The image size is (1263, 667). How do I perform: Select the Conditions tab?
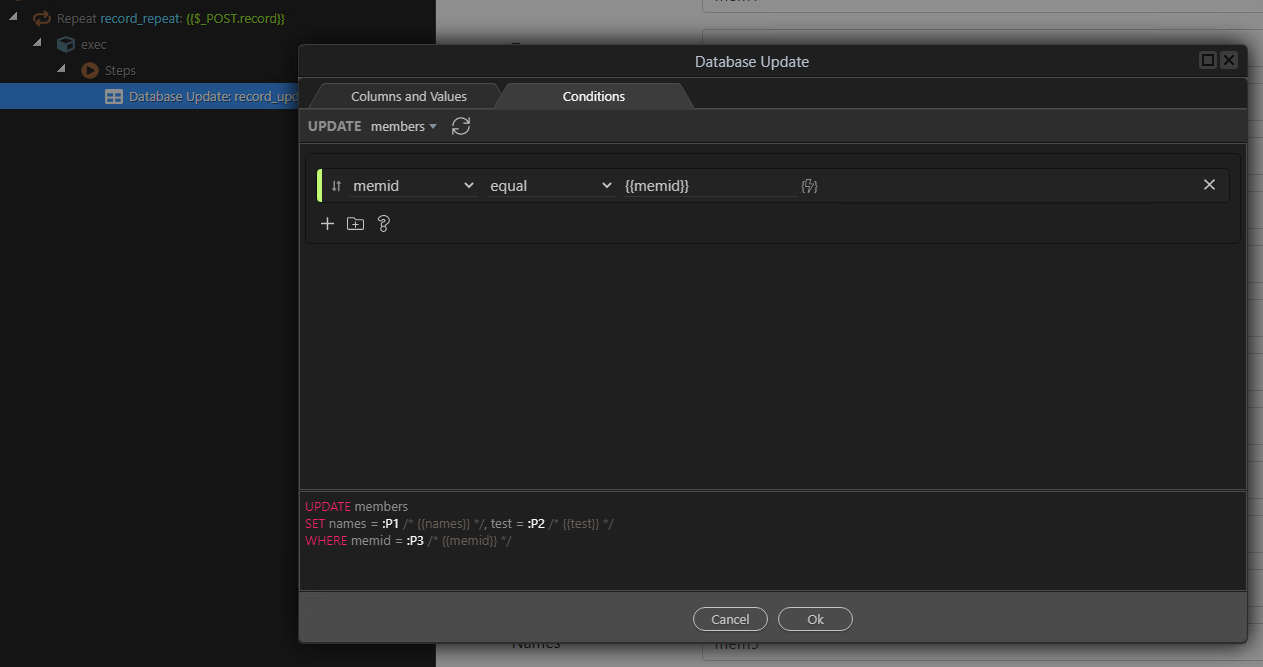(593, 96)
